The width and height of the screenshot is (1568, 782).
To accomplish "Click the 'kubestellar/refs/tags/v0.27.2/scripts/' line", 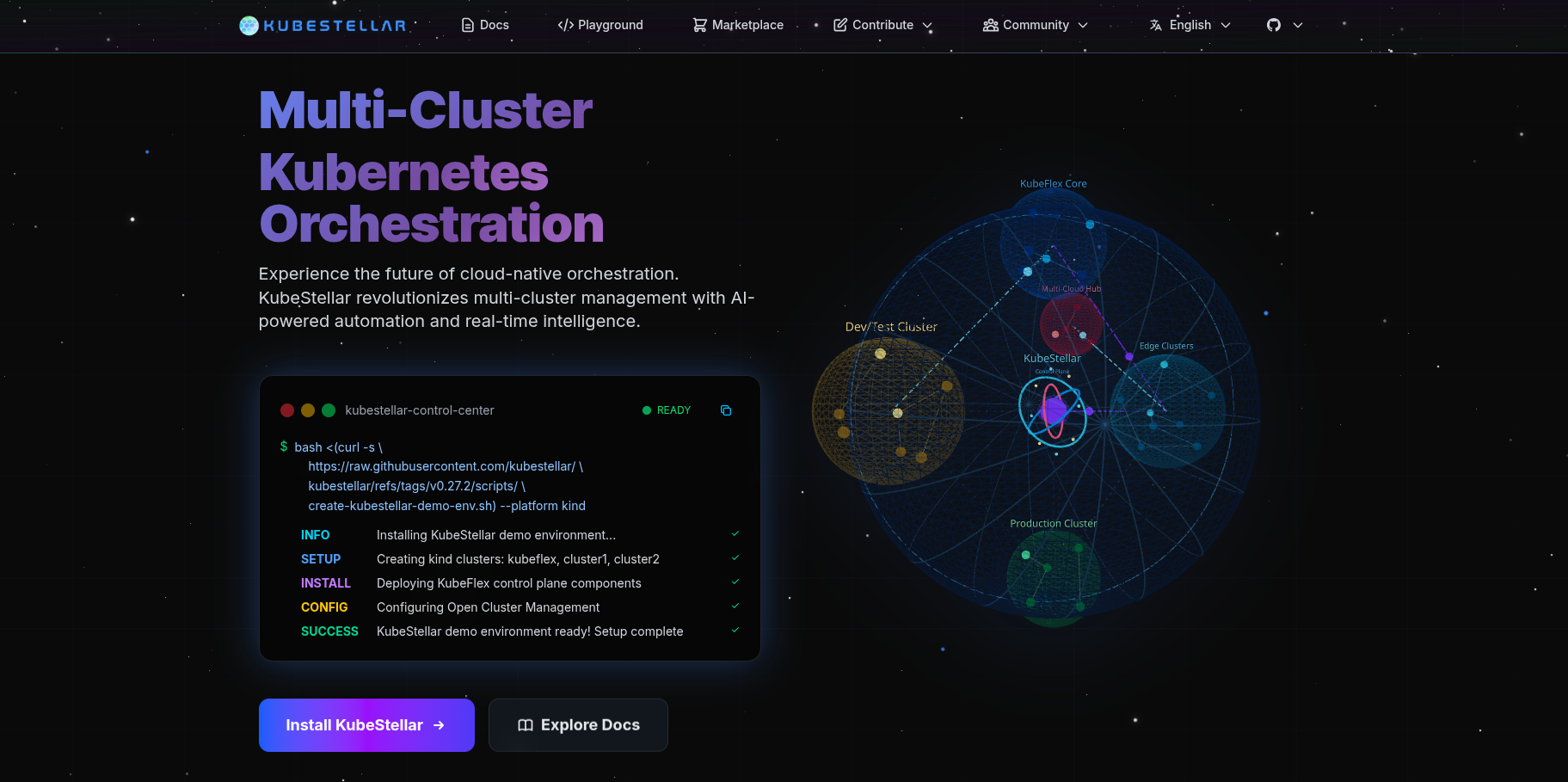I will [x=416, y=486].
